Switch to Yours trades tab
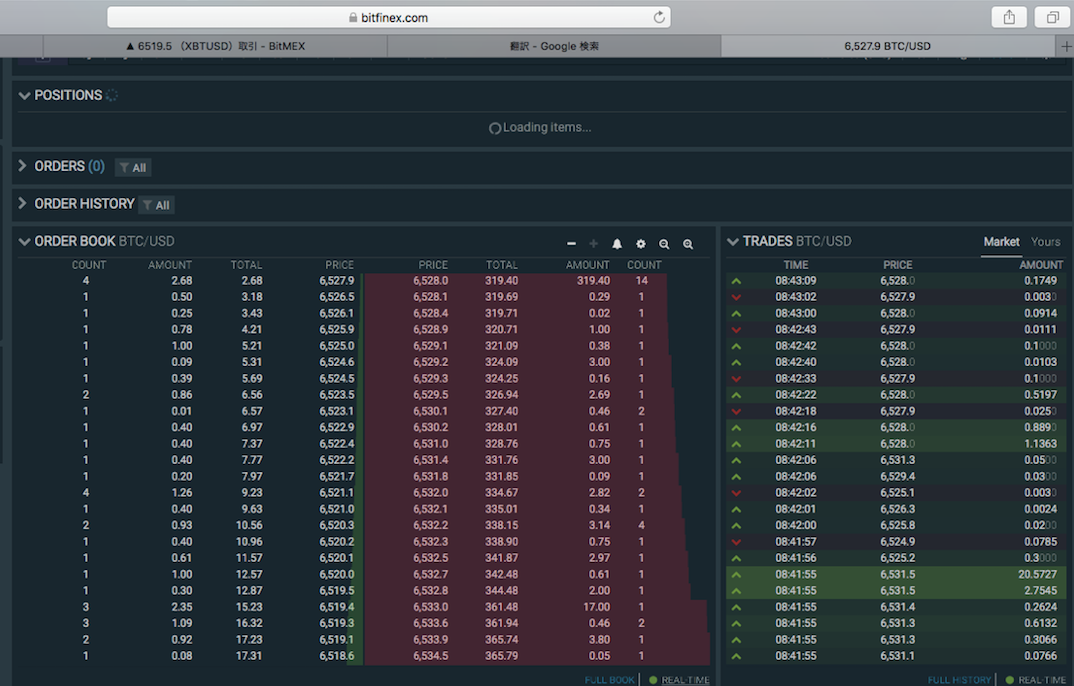The height and width of the screenshot is (686, 1074). (1045, 241)
